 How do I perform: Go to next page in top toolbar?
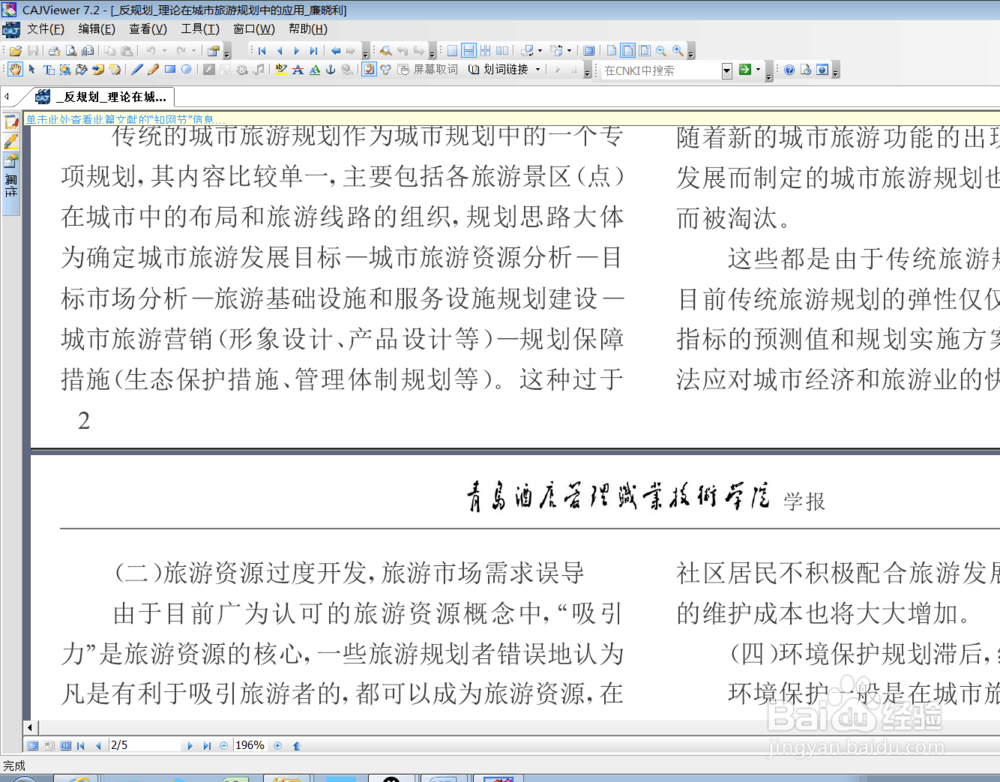click(297, 50)
